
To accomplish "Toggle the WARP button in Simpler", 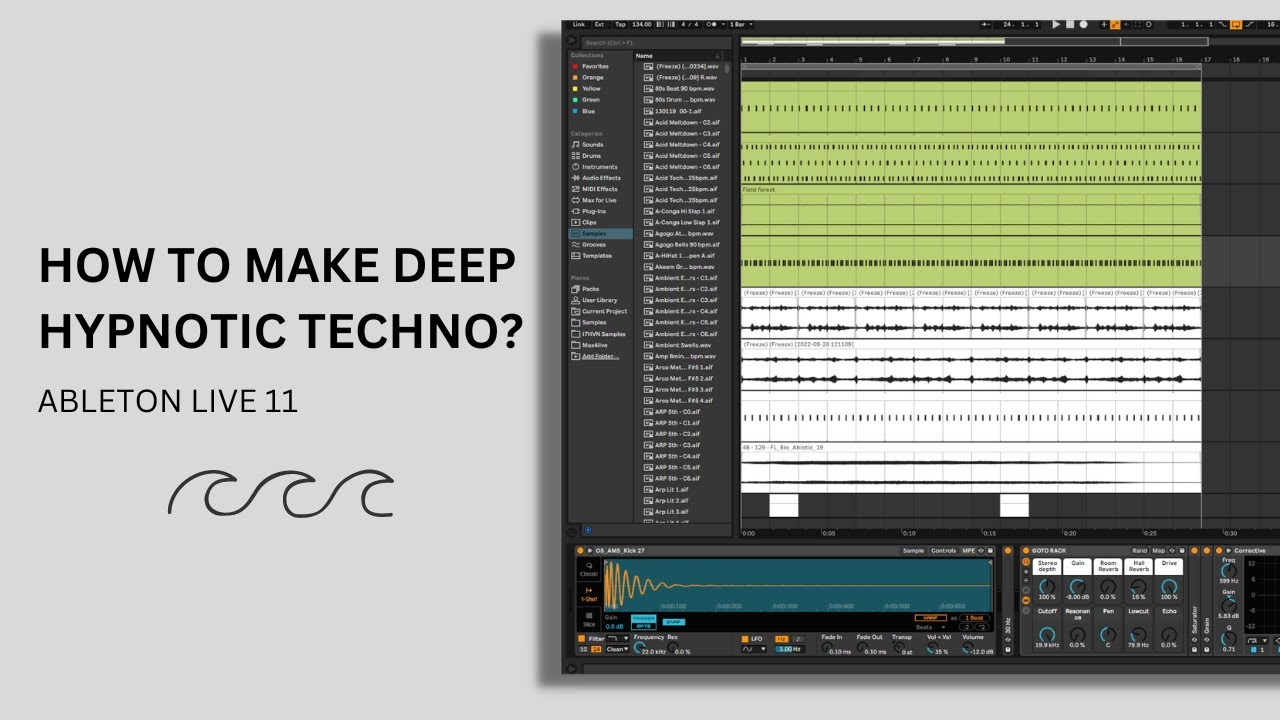I will 930,617.
